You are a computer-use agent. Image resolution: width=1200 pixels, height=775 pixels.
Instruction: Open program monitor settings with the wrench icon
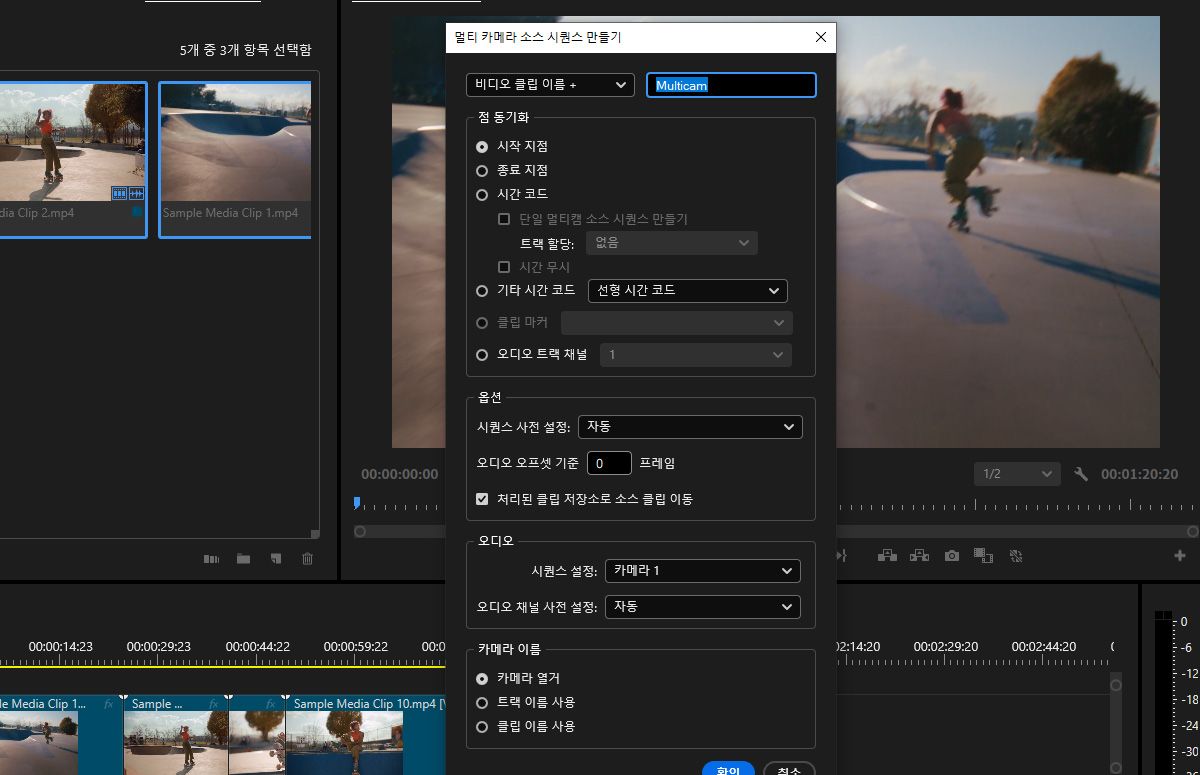tap(1081, 474)
